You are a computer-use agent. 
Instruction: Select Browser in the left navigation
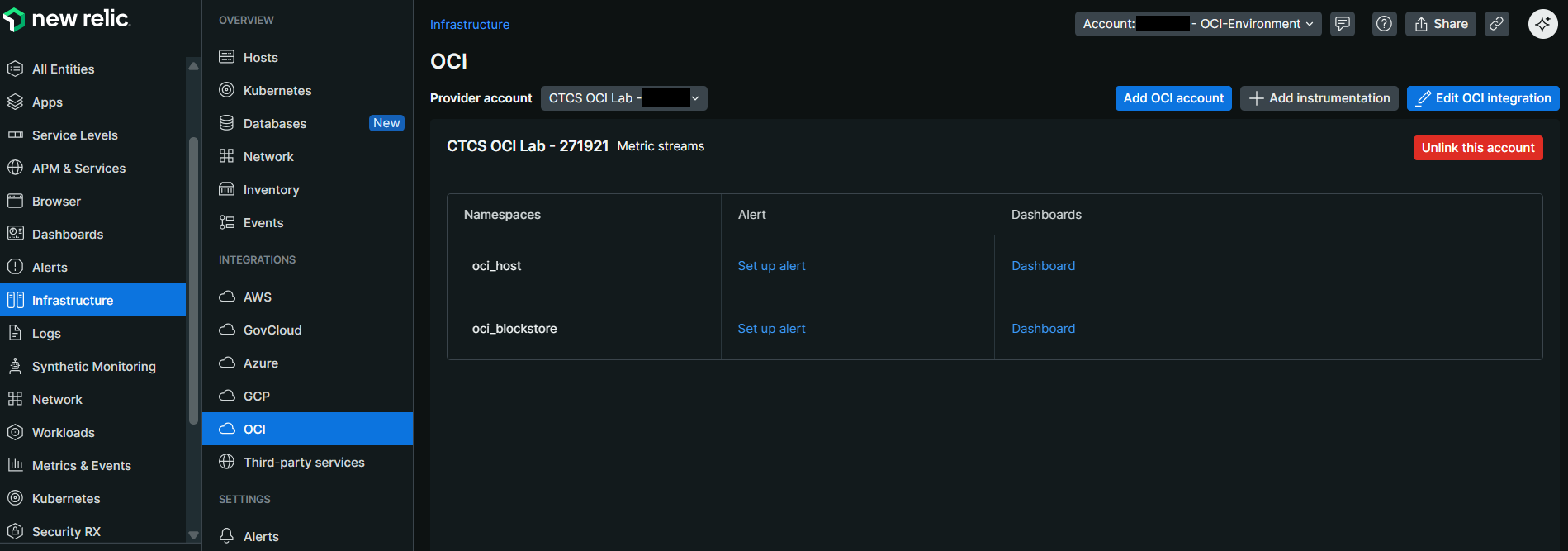click(56, 202)
